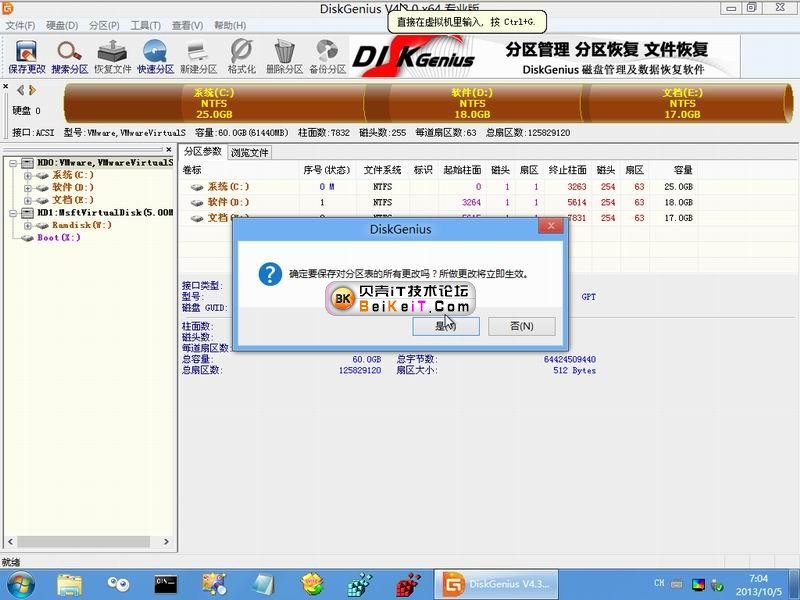Viewport: 800px width, 600px height.
Task: Select Ramdisk(W:) in the tree
Action: pyautogui.click(x=82, y=225)
